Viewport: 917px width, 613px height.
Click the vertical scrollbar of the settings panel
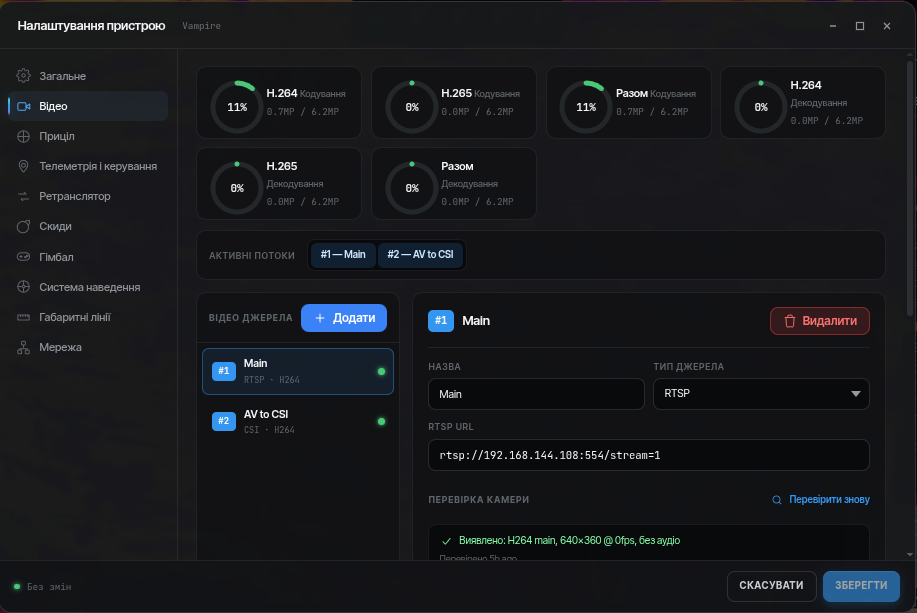909,190
